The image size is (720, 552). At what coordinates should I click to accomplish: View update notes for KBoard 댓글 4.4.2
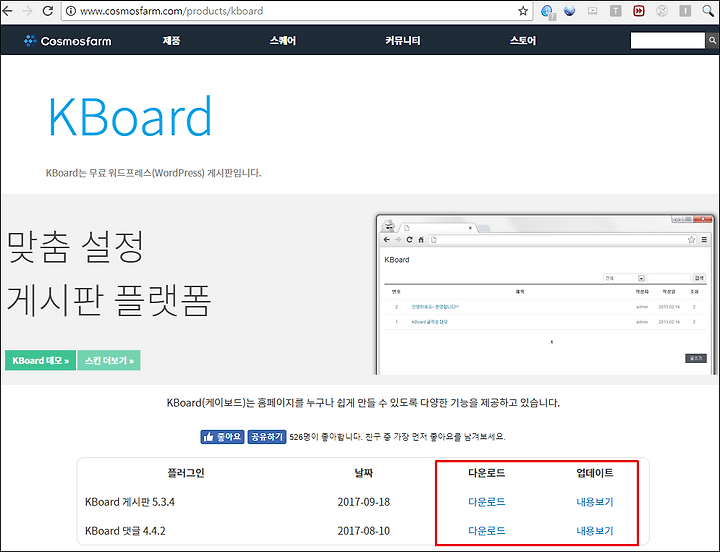(595, 531)
